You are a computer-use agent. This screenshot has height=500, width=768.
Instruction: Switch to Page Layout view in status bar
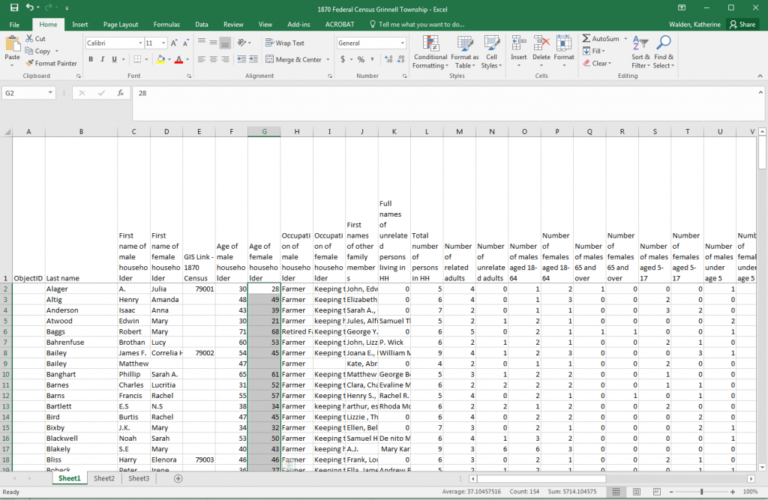click(637, 492)
